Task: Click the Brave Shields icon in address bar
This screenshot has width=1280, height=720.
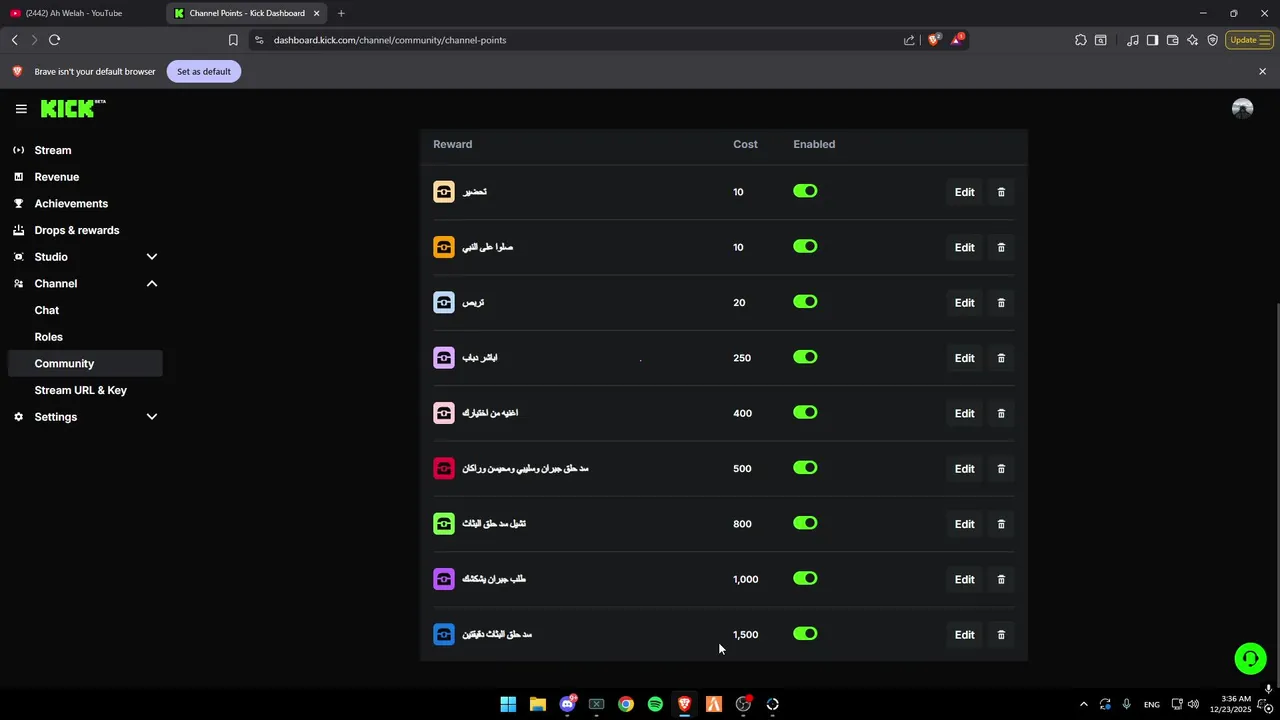Action: 934,40
